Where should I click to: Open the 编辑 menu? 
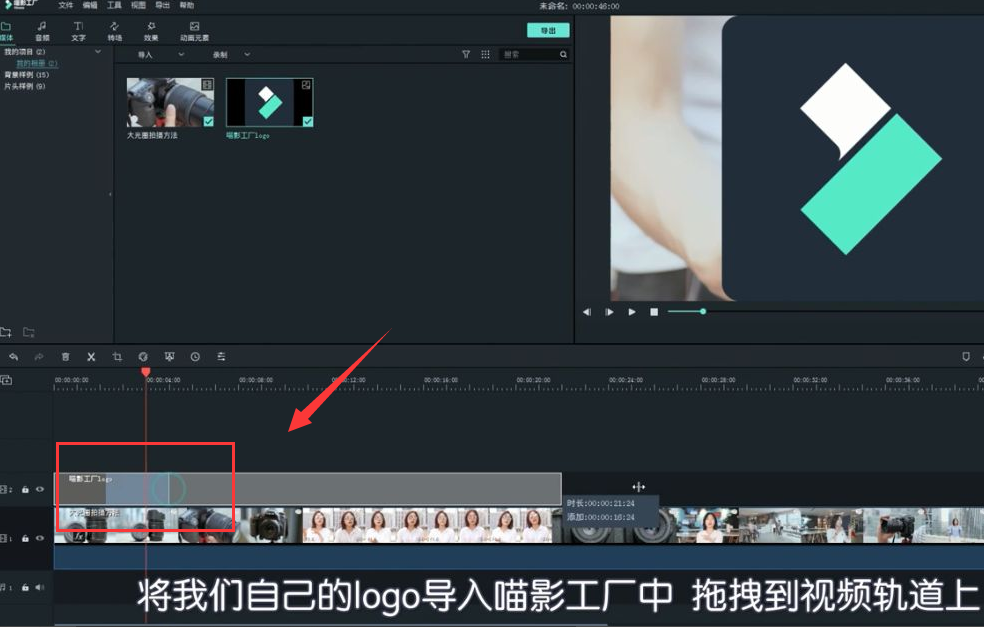pos(90,6)
